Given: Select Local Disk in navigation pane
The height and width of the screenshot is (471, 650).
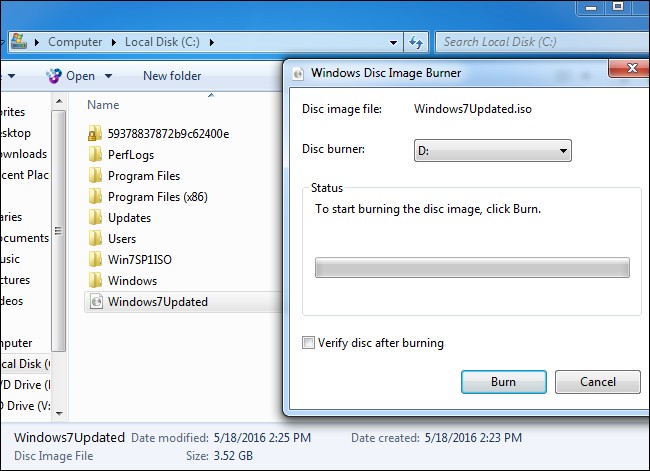Looking at the screenshot, I should [25, 364].
